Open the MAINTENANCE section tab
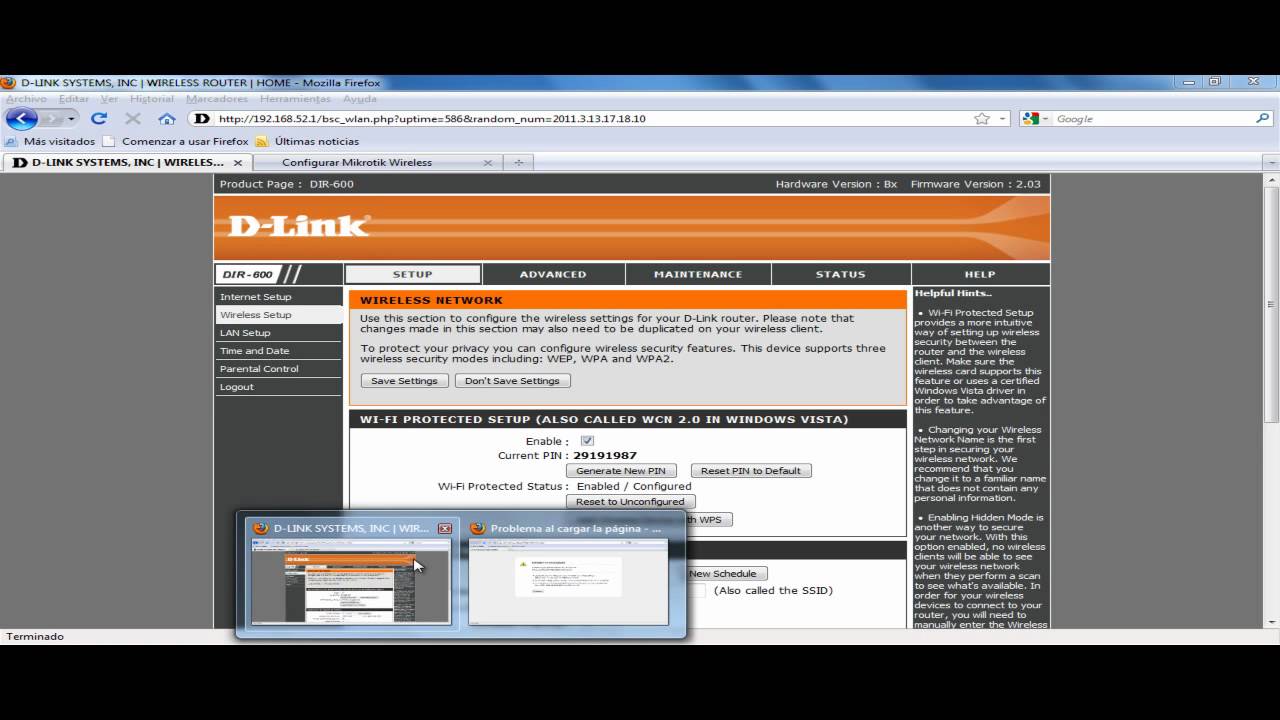This screenshot has height=720, width=1280. pyautogui.click(x=698, y=274)
